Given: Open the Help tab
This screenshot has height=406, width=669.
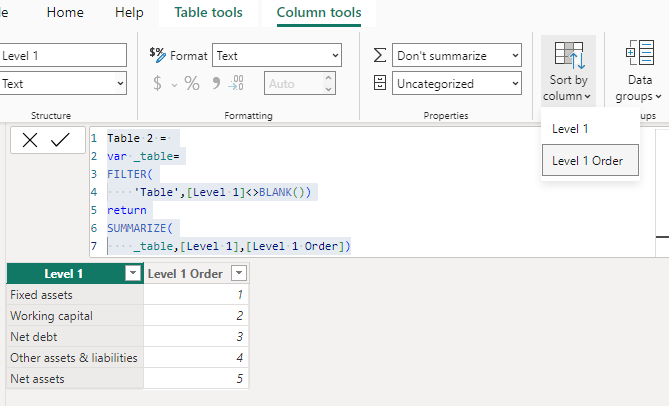Looking at the screenshot, I should [x=129, y=12].
